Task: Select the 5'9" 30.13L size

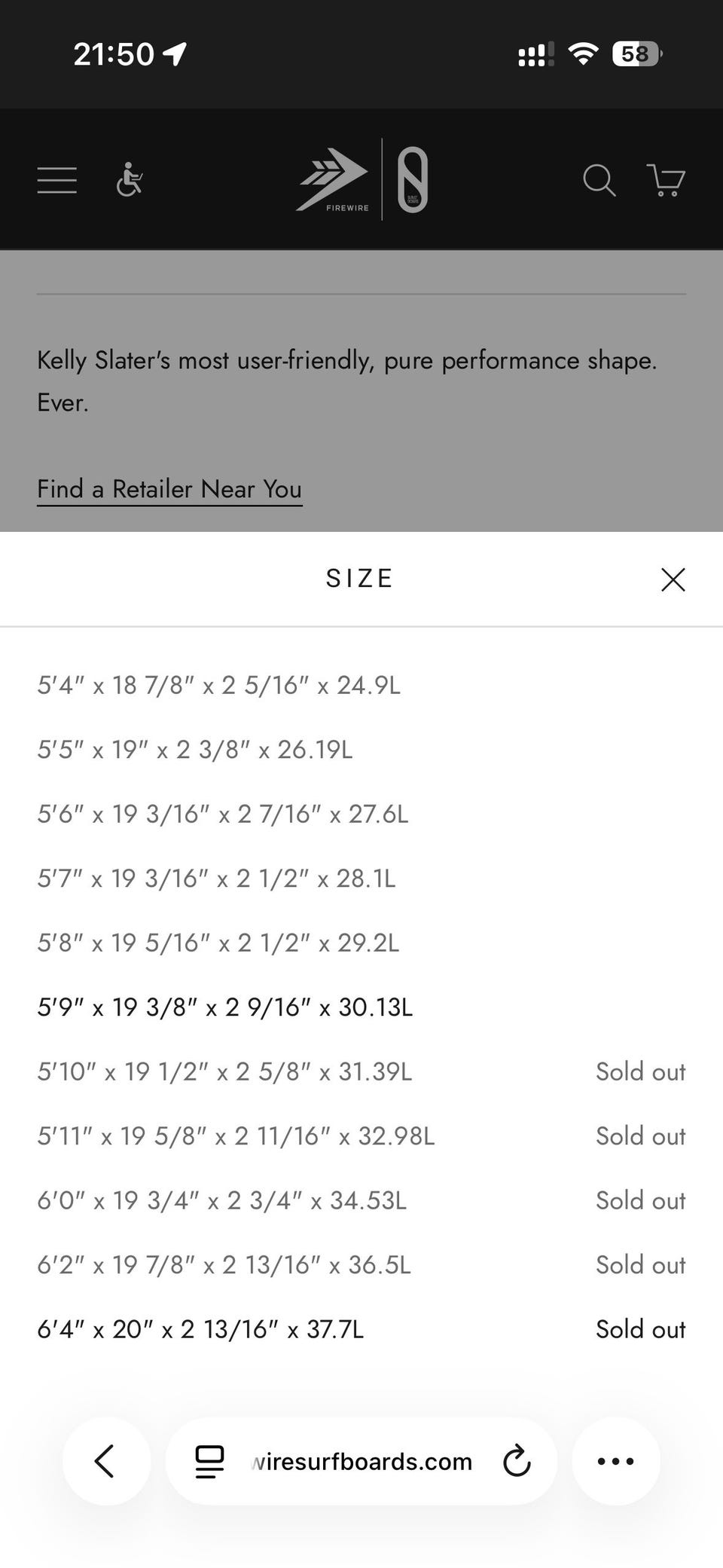Action: 224,1007
